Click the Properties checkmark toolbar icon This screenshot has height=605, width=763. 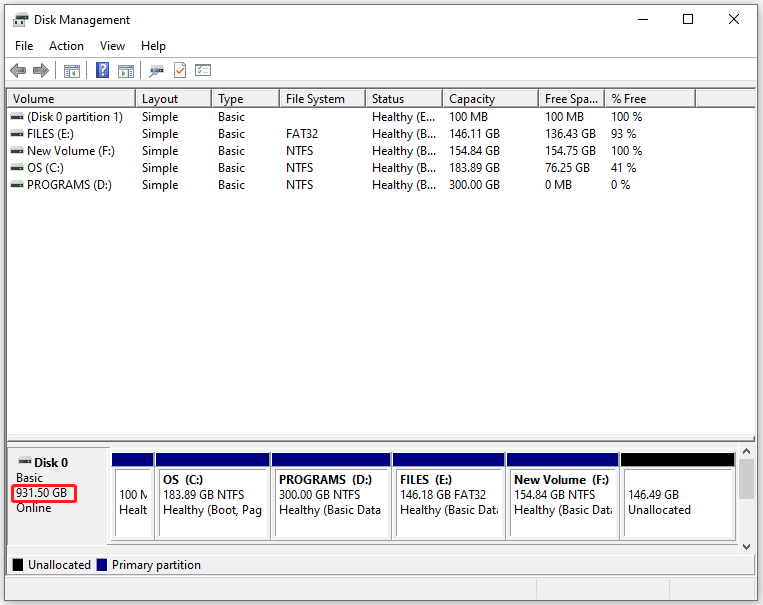(x=180, y=71)
